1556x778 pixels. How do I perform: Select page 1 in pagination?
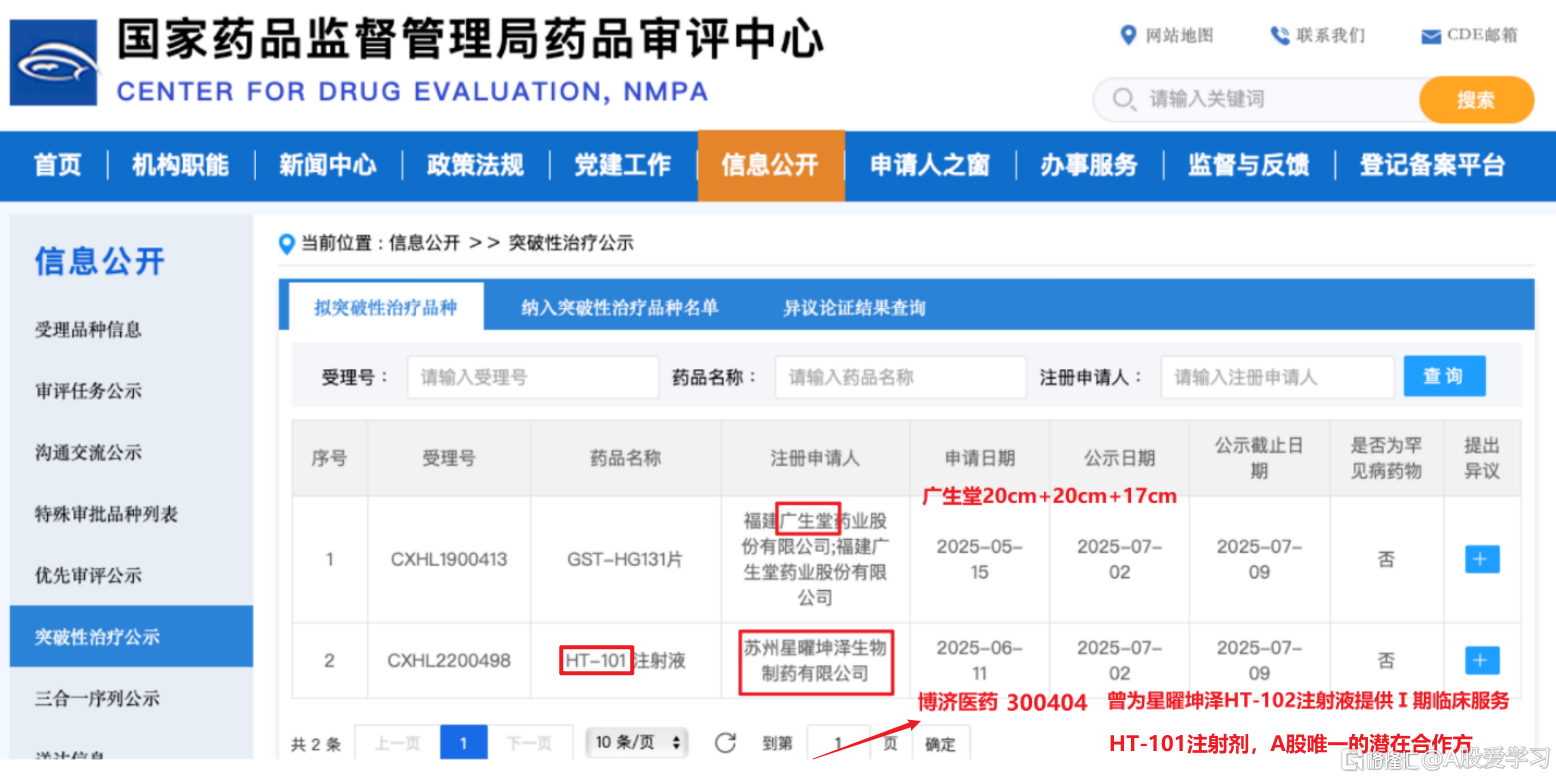point(462,743)
